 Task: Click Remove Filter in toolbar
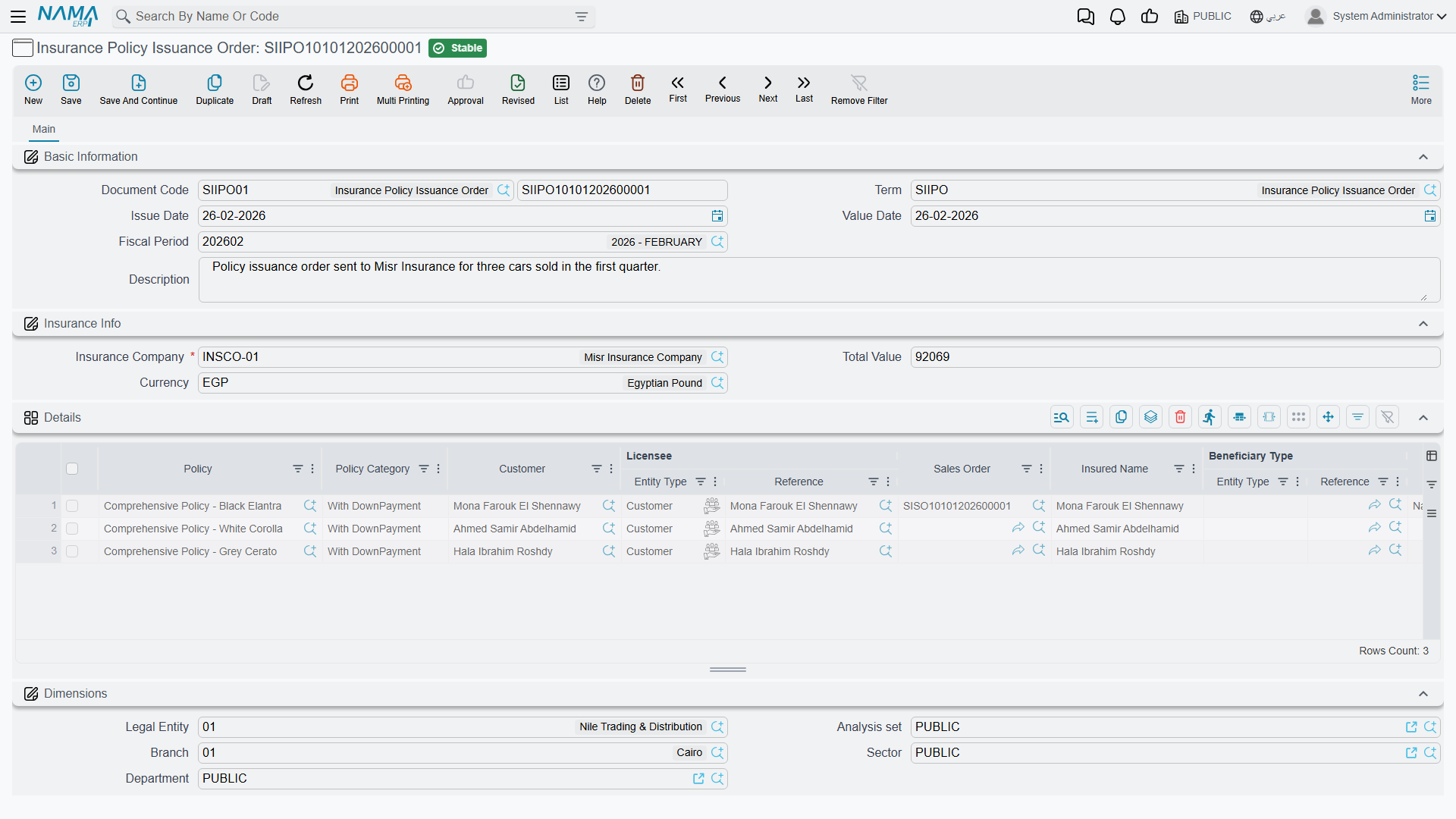point(859,89)
